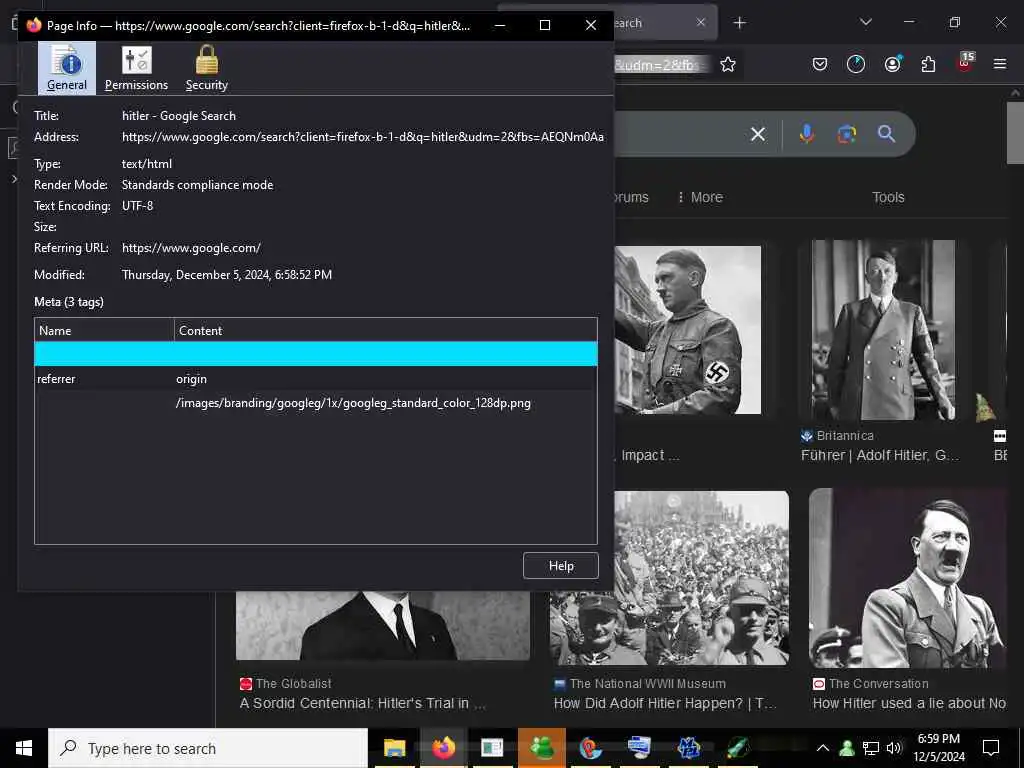
Task: Sort meta tags by Name column header
Action: [x=104, y=330]
